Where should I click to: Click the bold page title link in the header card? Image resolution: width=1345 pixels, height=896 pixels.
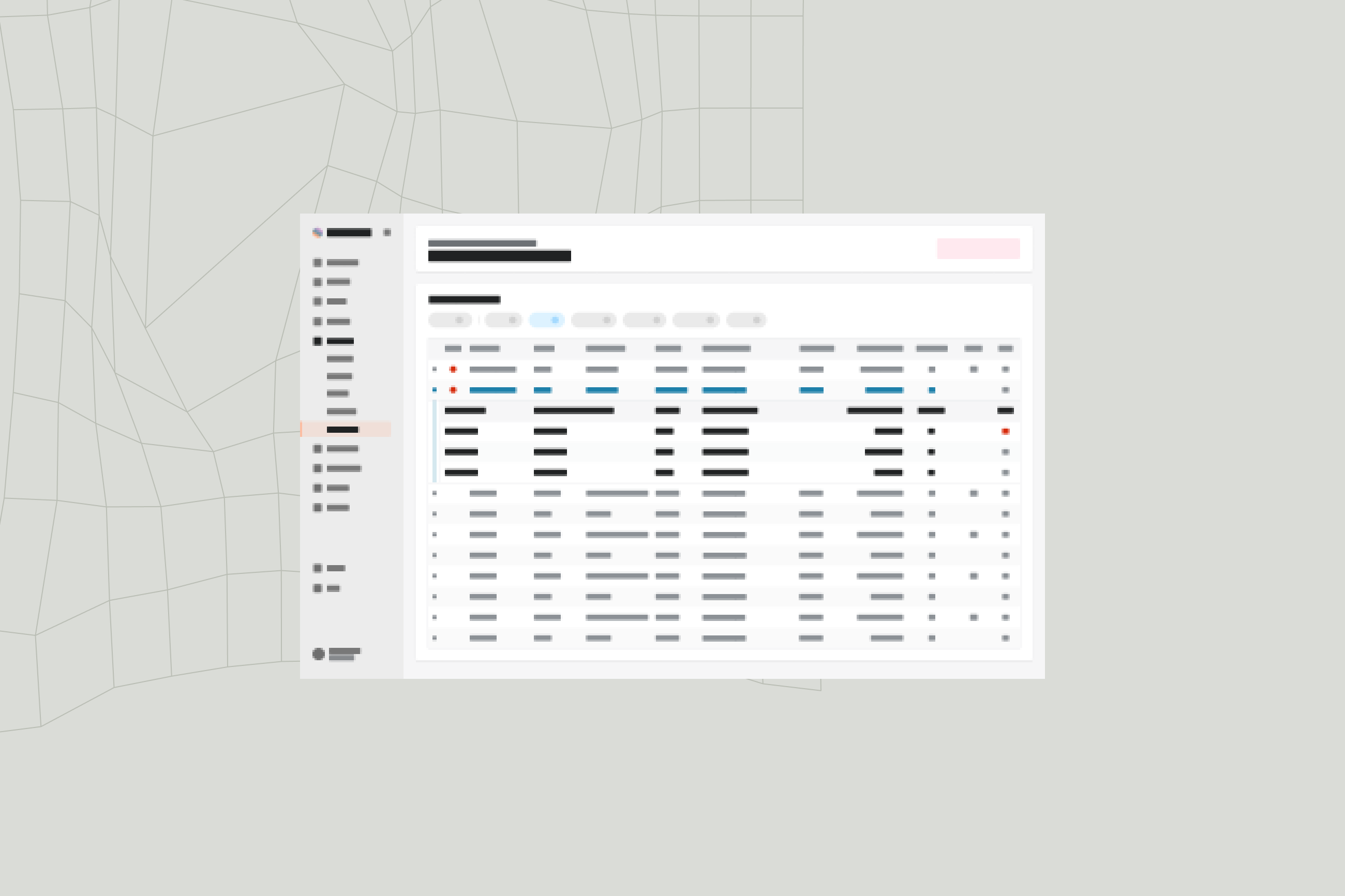[x=499, y=256]
